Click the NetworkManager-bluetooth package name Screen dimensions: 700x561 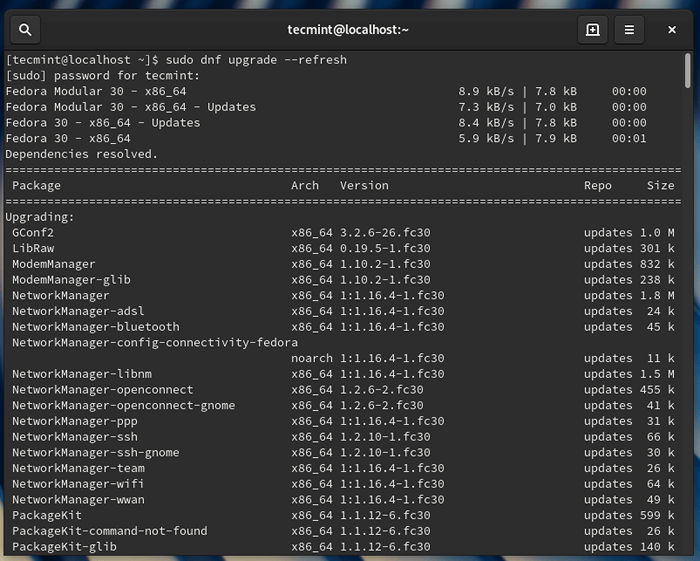click(x=96, y=327)
